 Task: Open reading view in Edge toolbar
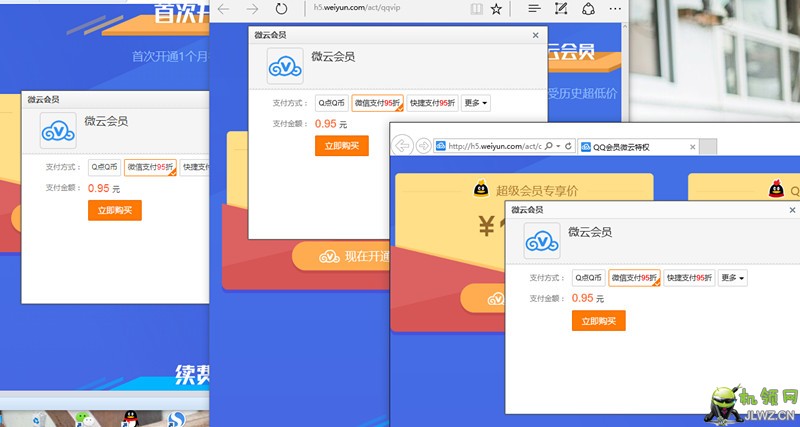click(477, 9)
